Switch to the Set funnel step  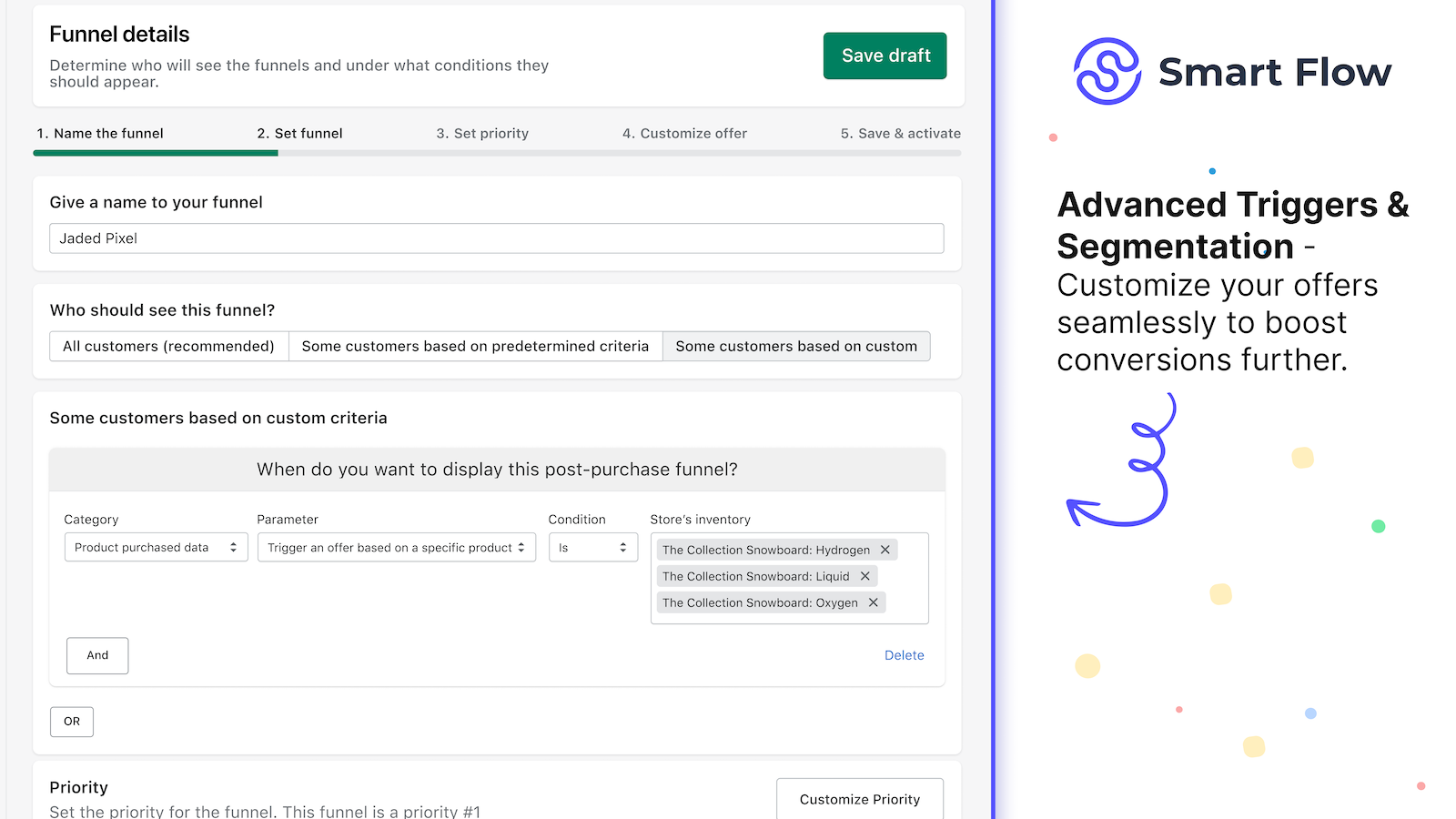pos(299,133)
